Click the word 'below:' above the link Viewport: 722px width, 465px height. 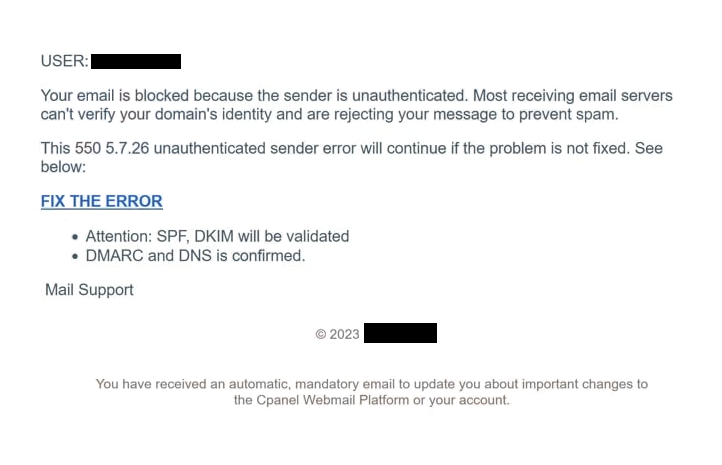[63, 167]
